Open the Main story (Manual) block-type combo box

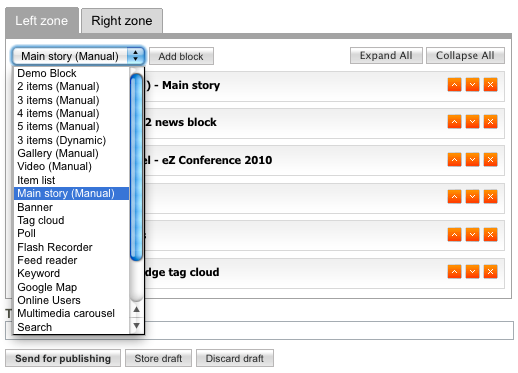78,56
